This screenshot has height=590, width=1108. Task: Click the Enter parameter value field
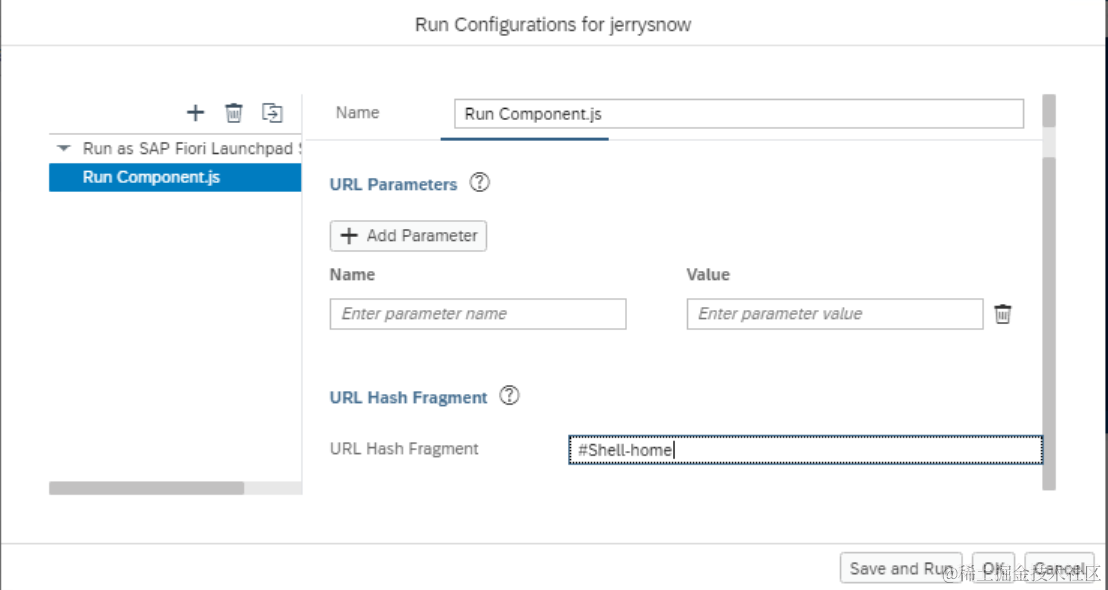coord(834,314)
